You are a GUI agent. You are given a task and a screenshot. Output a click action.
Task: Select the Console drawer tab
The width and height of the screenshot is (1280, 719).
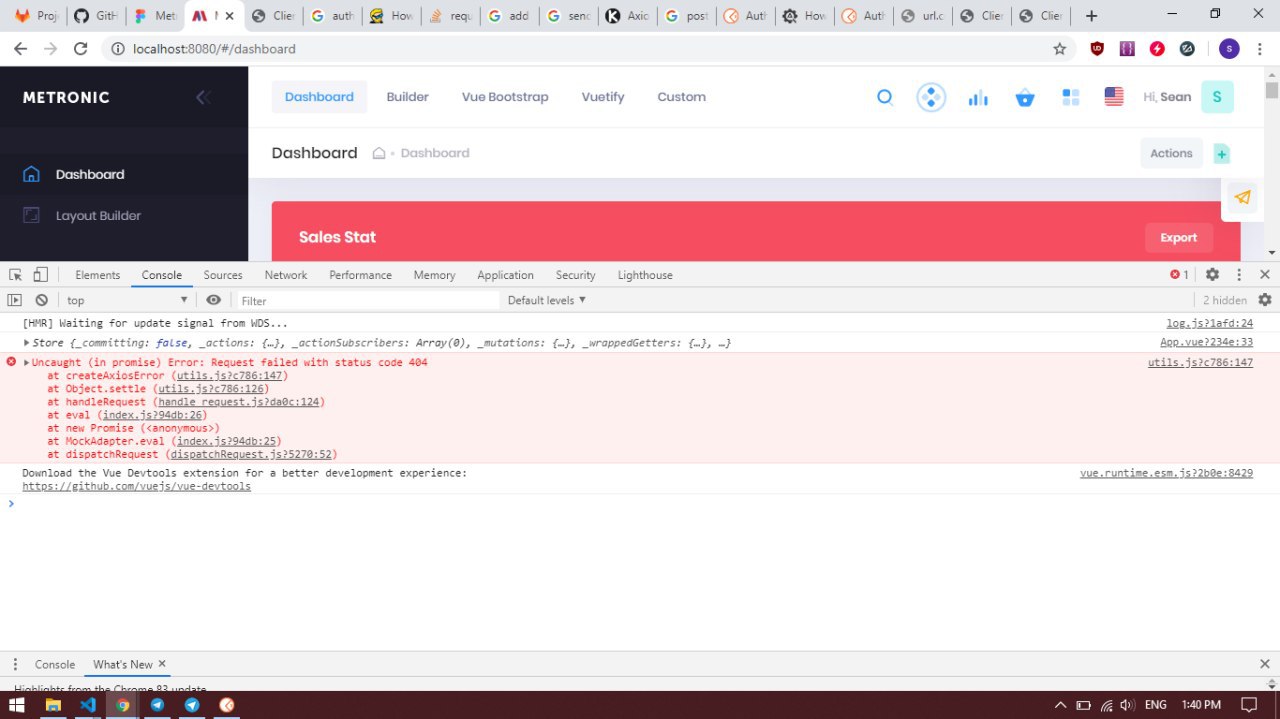point(55,664)
